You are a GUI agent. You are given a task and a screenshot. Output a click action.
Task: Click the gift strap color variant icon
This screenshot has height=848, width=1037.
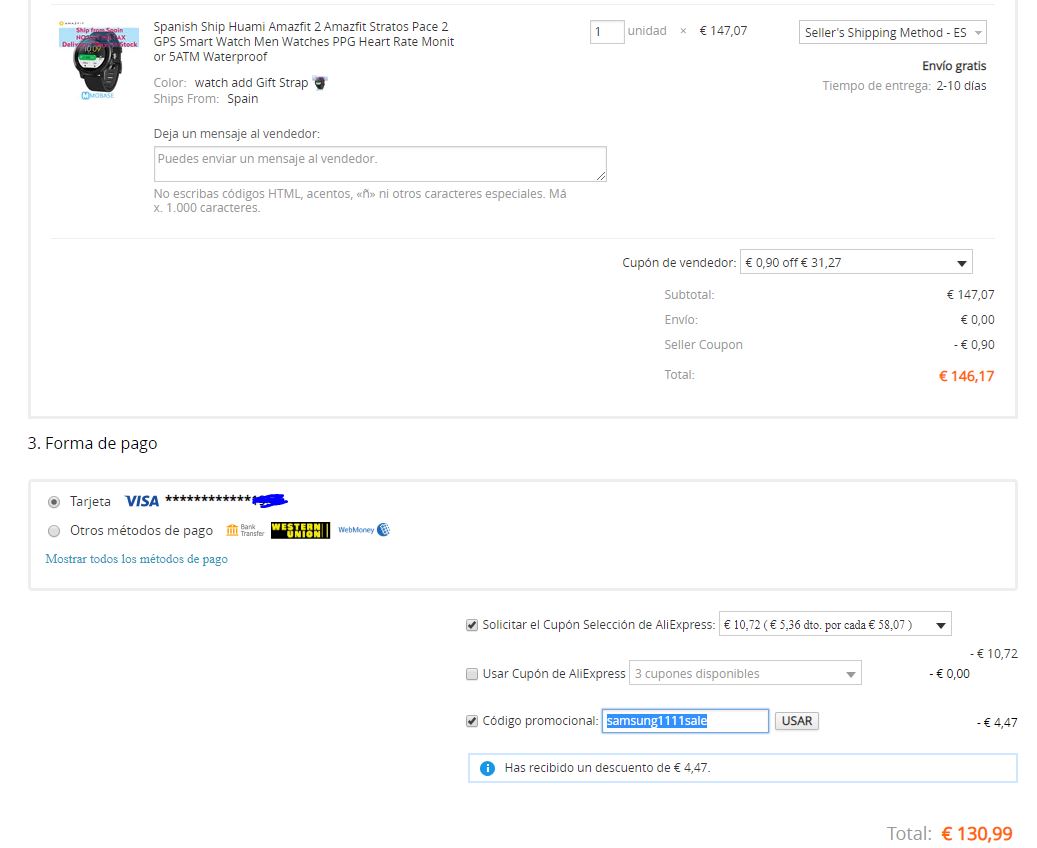click(320, 83)
